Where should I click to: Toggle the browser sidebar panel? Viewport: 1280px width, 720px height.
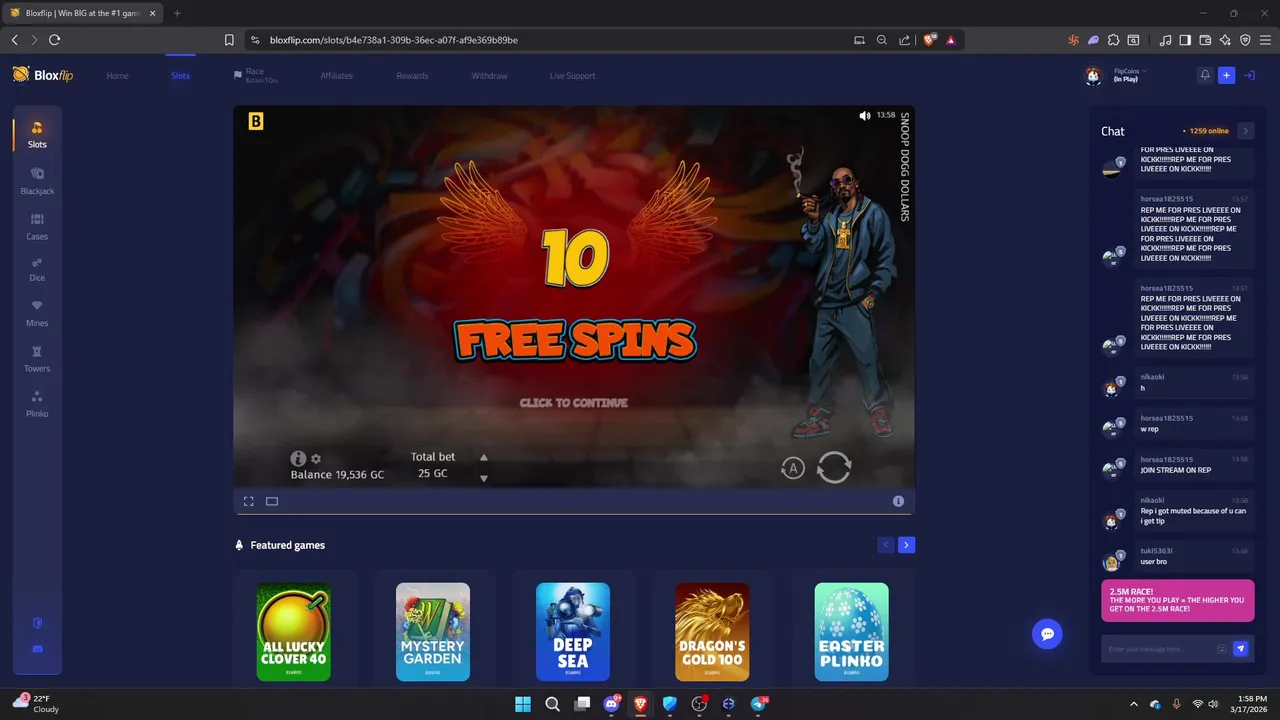(1185, 40)
